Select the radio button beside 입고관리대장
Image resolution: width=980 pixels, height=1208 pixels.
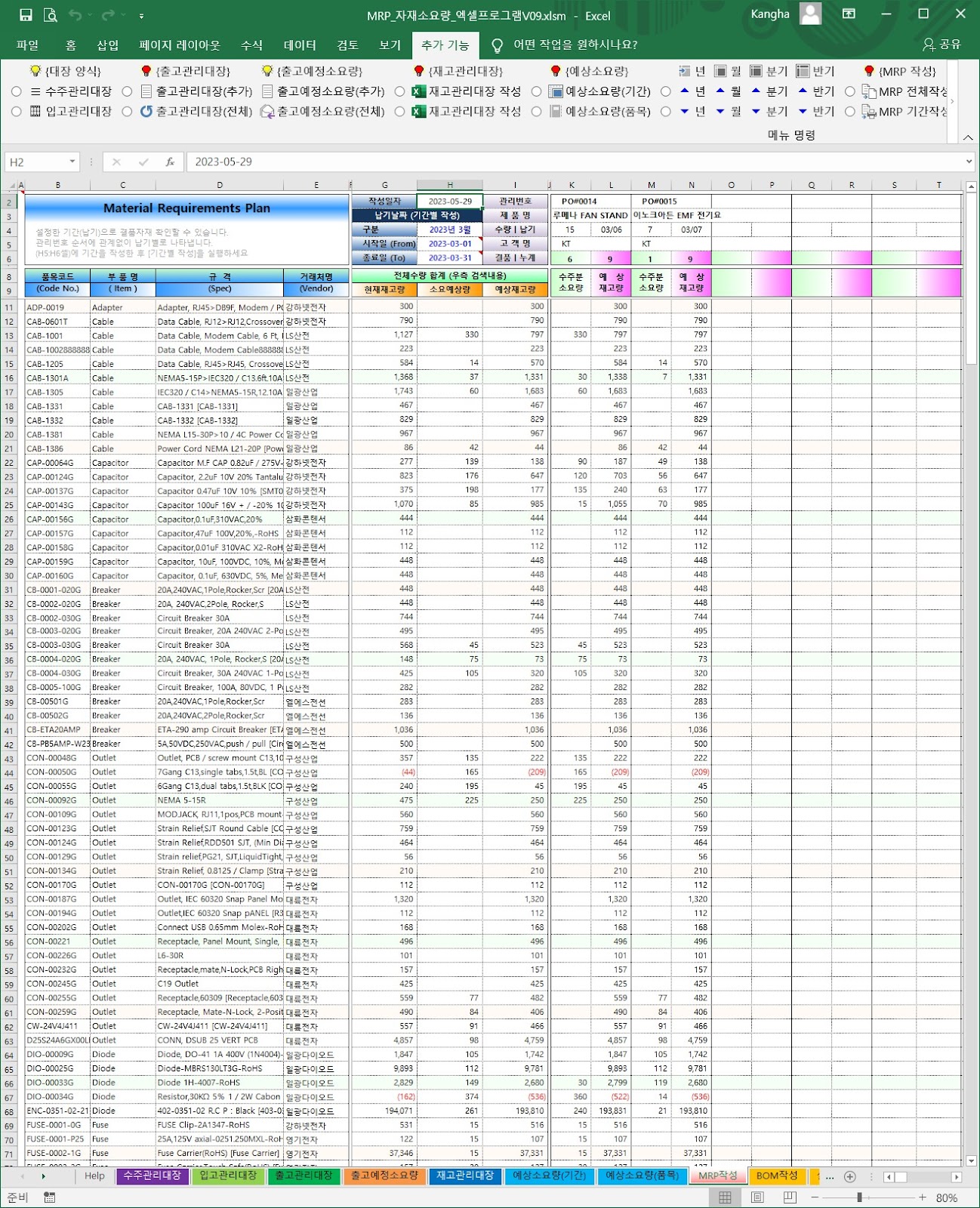click(17, 111)
